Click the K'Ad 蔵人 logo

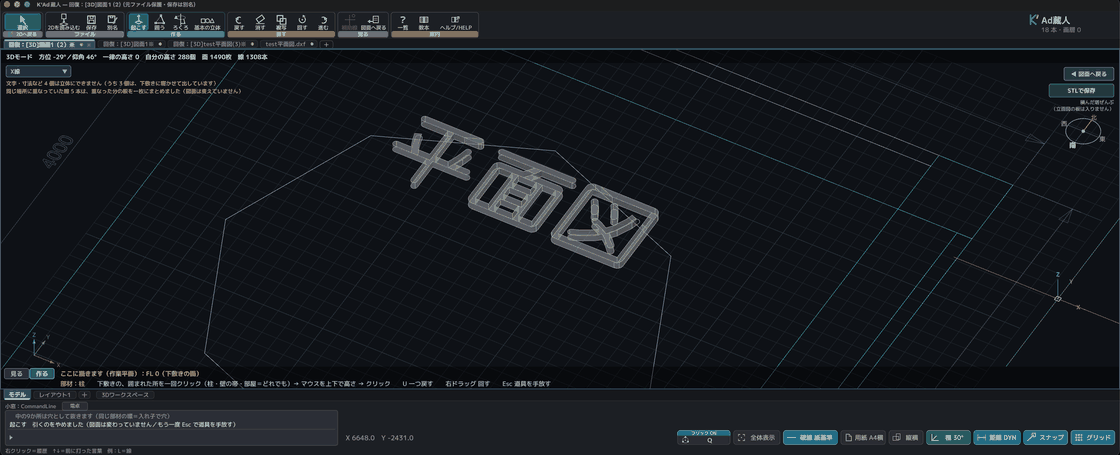pyautogui.click(x=1050, y=20)
